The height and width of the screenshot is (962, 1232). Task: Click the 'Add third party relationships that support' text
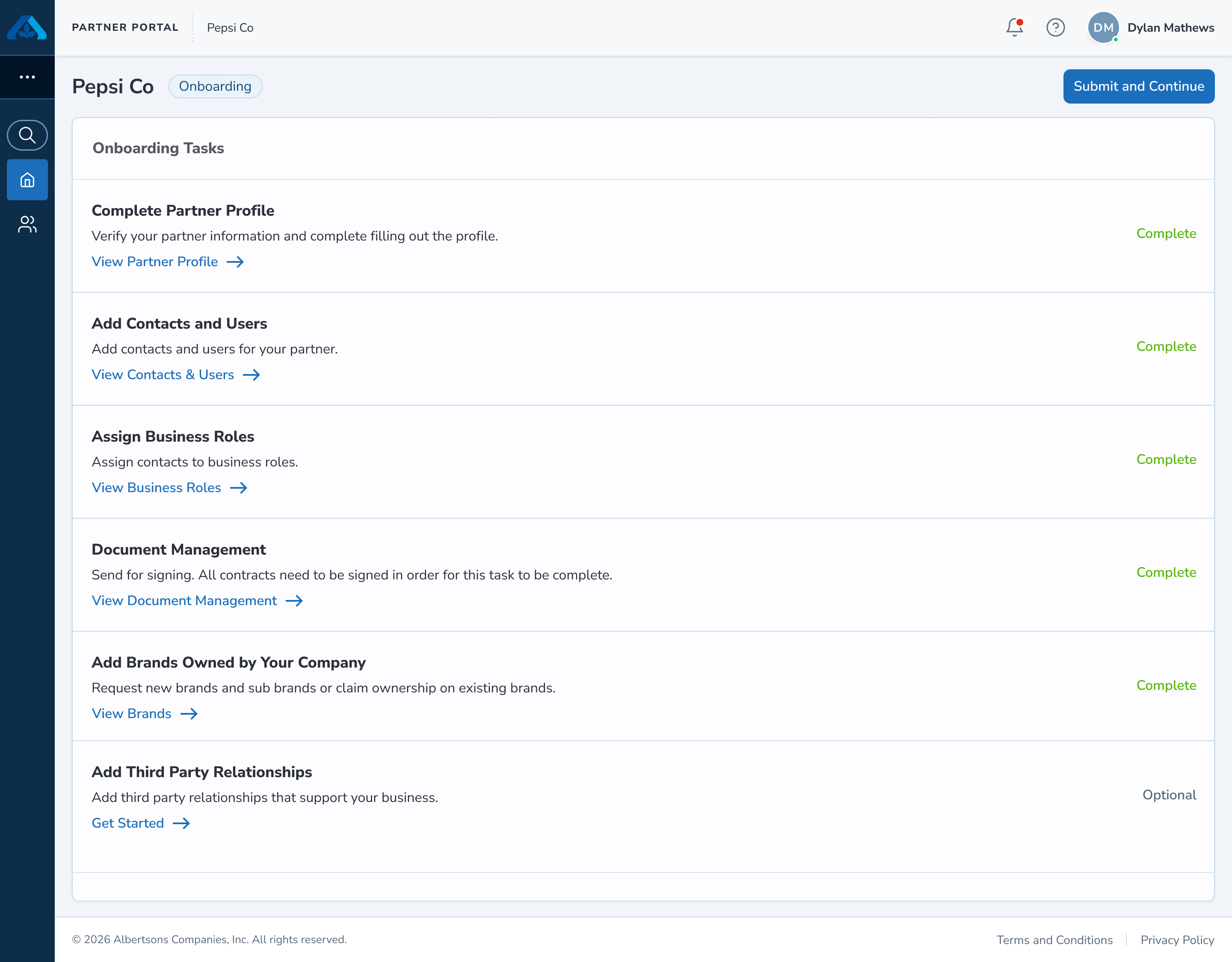265,797
